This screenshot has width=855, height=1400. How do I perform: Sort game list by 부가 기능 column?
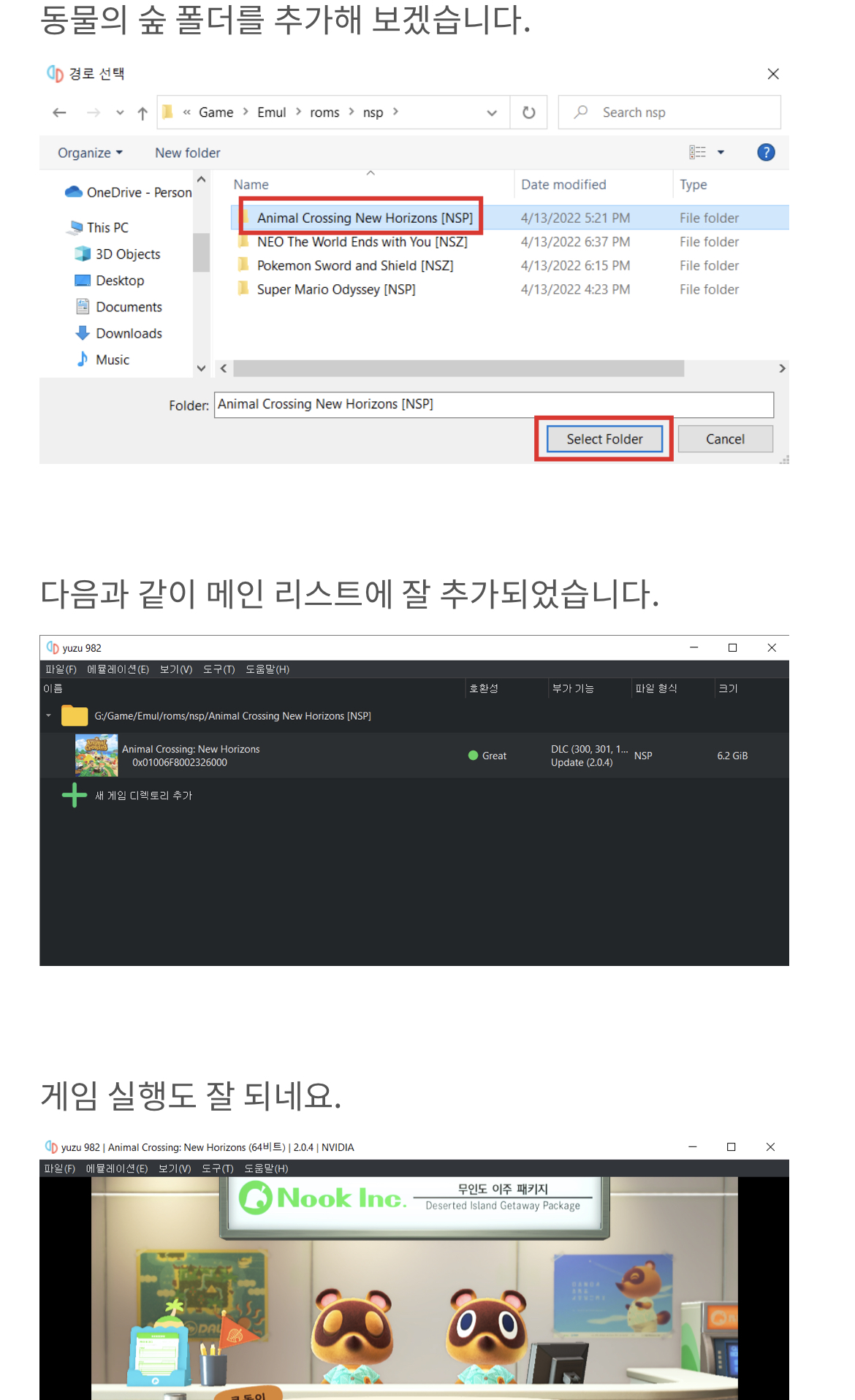click(573, 688)
